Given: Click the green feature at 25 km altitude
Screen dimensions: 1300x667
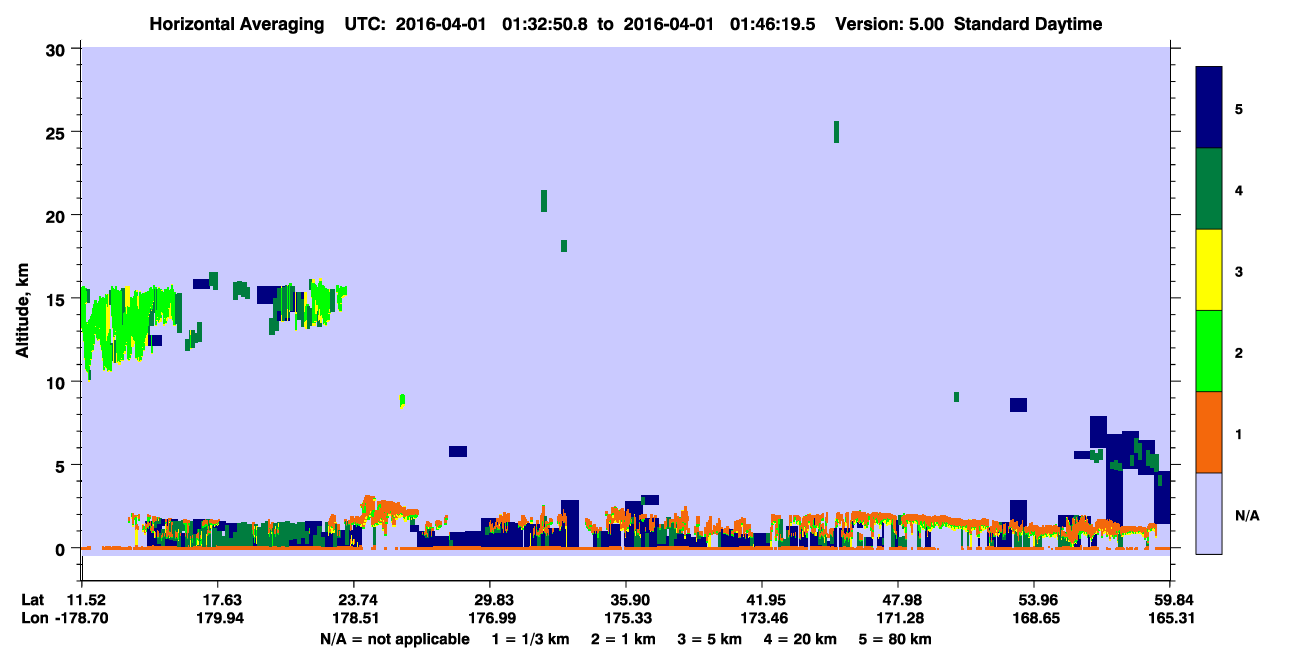Looking at the screenshot, I should tap(836, 132).
